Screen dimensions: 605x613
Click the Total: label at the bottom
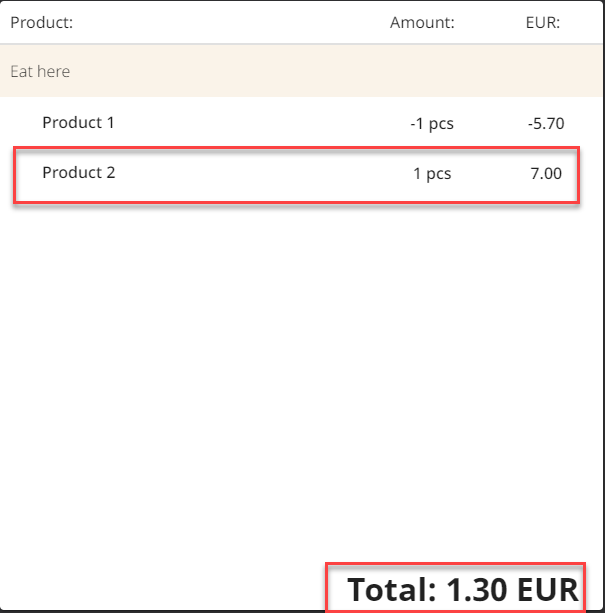pyautogui.click(x=393, y=589)
